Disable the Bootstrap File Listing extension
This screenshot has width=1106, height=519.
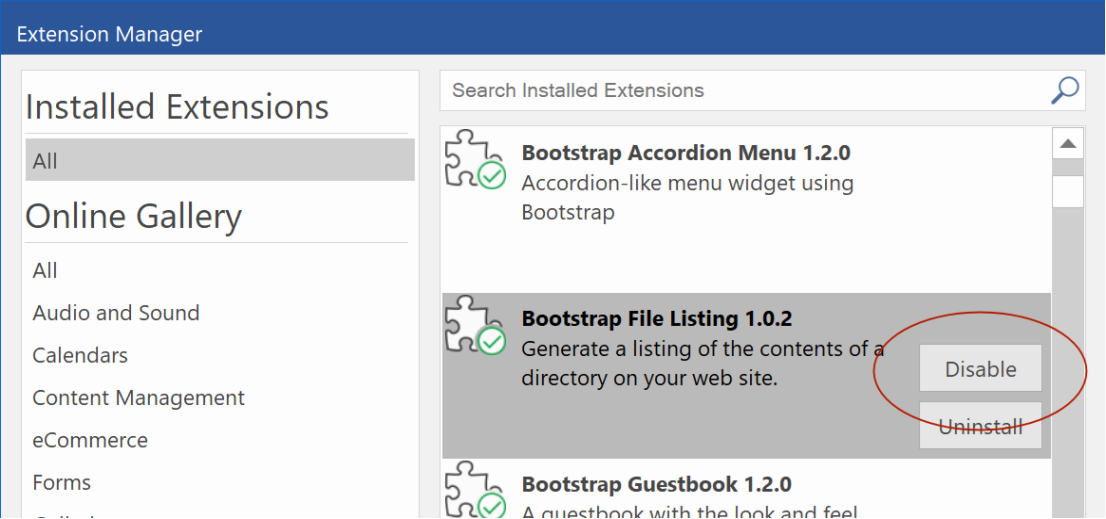(980, 369)
